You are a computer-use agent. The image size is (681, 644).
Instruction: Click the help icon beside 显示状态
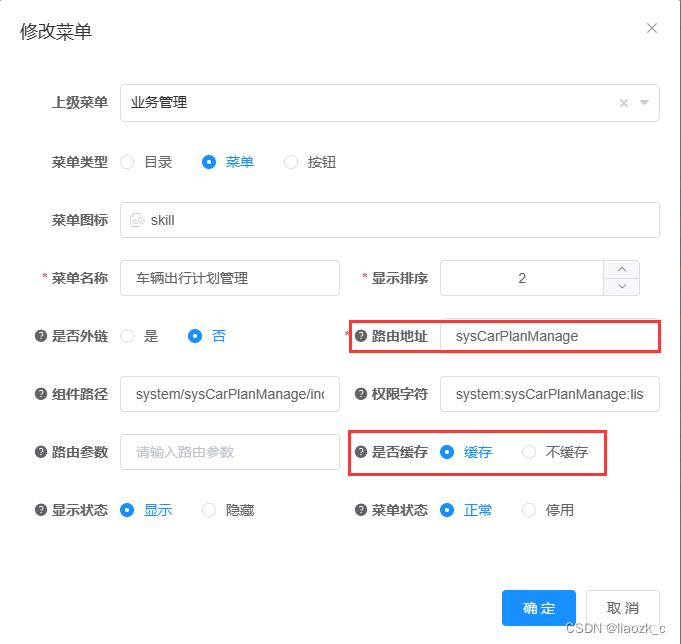(41, 510)
